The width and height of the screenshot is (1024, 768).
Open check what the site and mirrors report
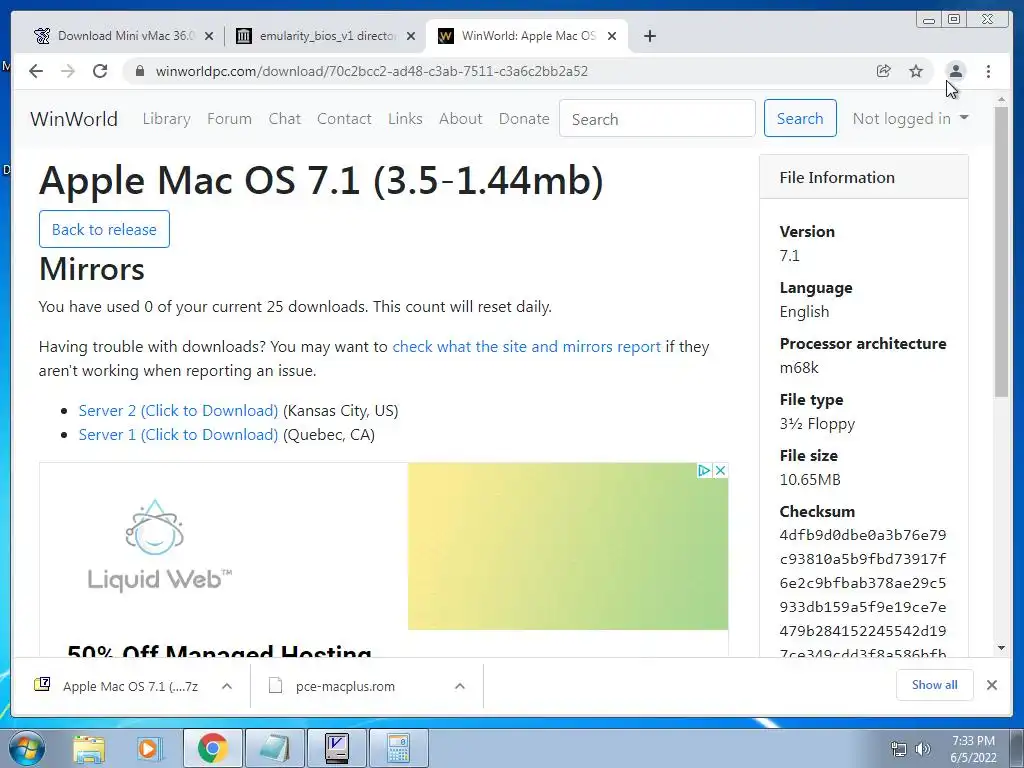(x=526, y=346)
